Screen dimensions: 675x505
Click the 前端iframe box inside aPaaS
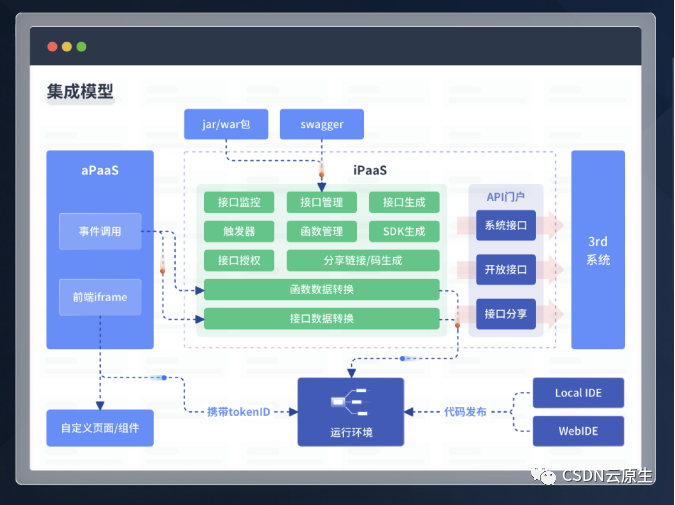click(x=100, y=297)
